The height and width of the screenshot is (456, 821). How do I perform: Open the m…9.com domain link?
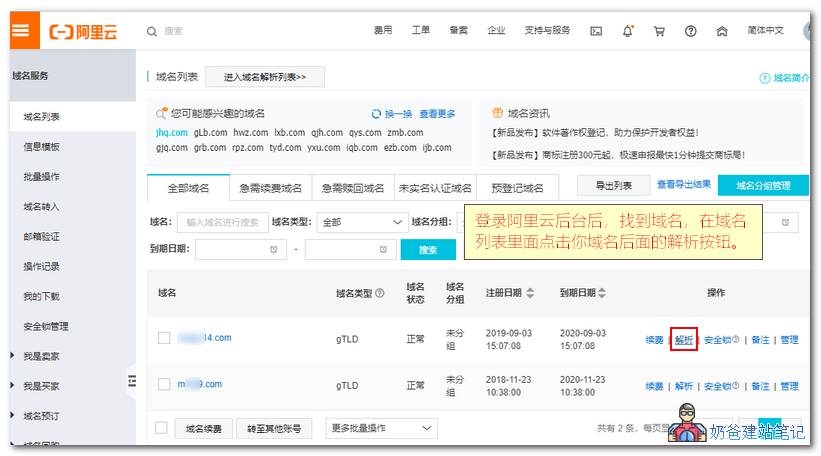(199, 384)
